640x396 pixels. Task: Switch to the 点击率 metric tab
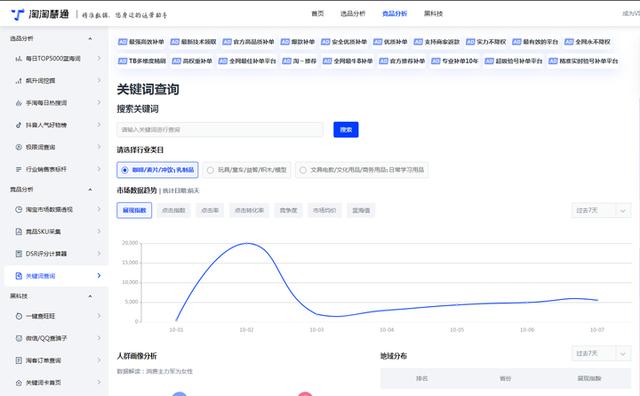(210, 210)
